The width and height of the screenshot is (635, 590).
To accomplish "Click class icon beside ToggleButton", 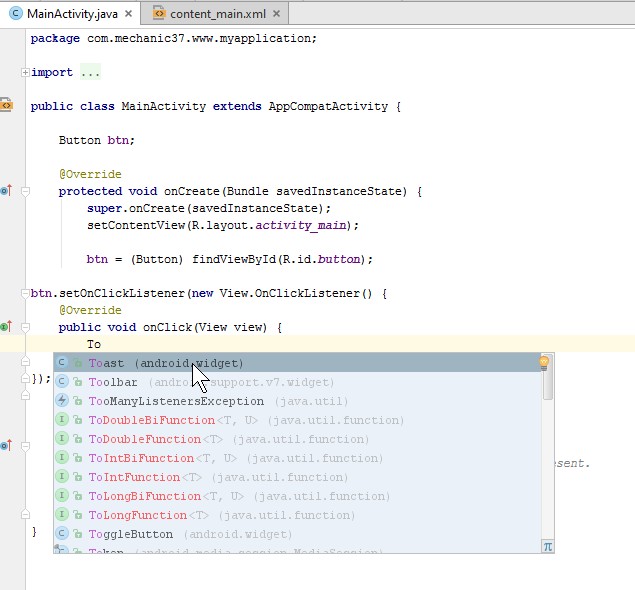I will pos(62,533).
